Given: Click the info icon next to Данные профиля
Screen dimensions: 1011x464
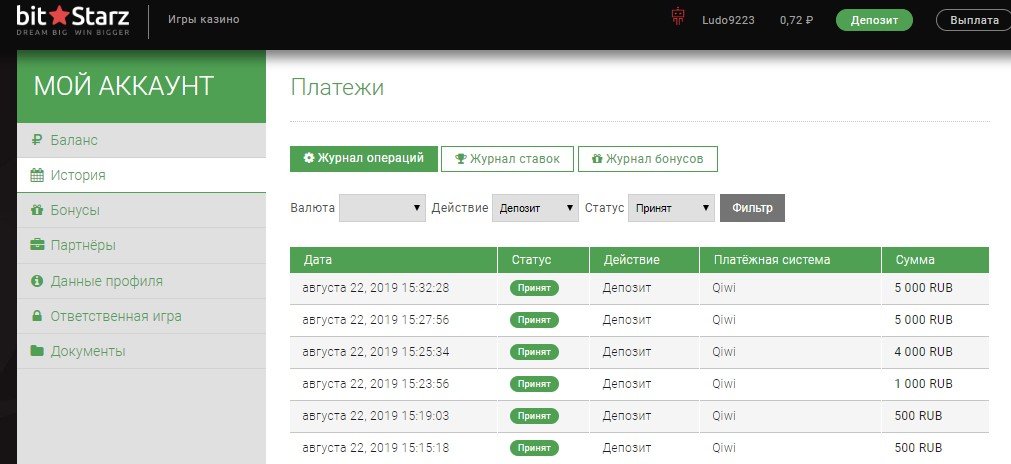Looking at the screenshot, I should click(x=37, y=281).
